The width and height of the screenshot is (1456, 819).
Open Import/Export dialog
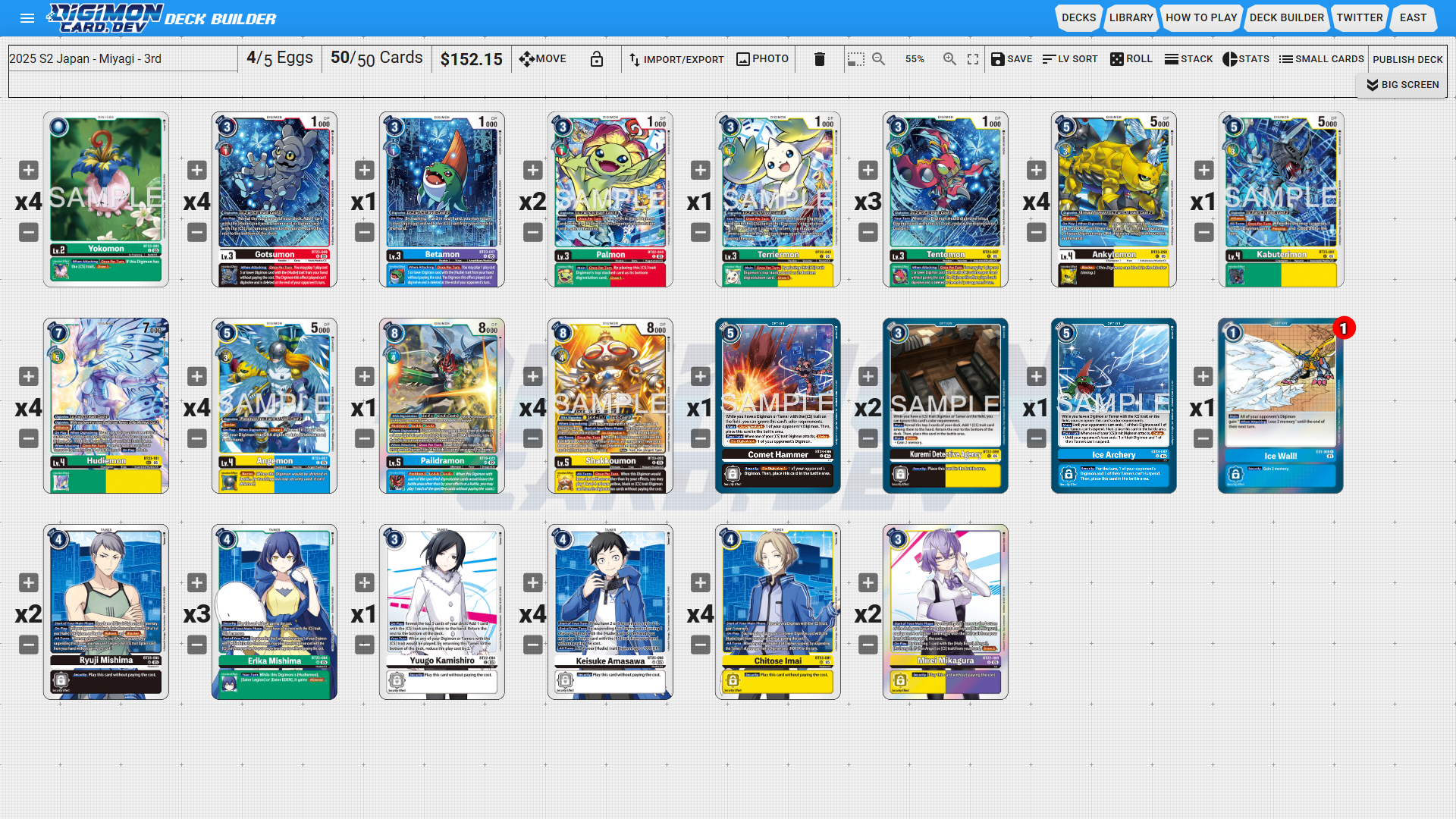tap(676, 59)
